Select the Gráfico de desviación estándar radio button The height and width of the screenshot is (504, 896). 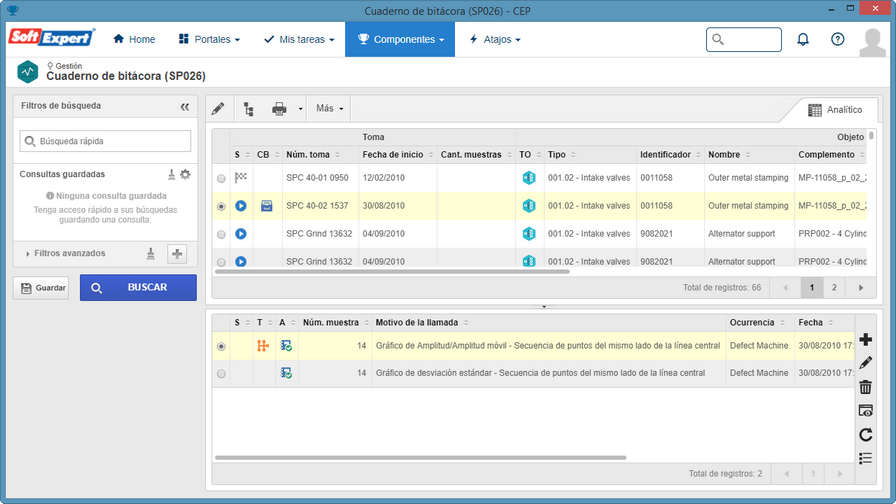[x=221, y=374]
